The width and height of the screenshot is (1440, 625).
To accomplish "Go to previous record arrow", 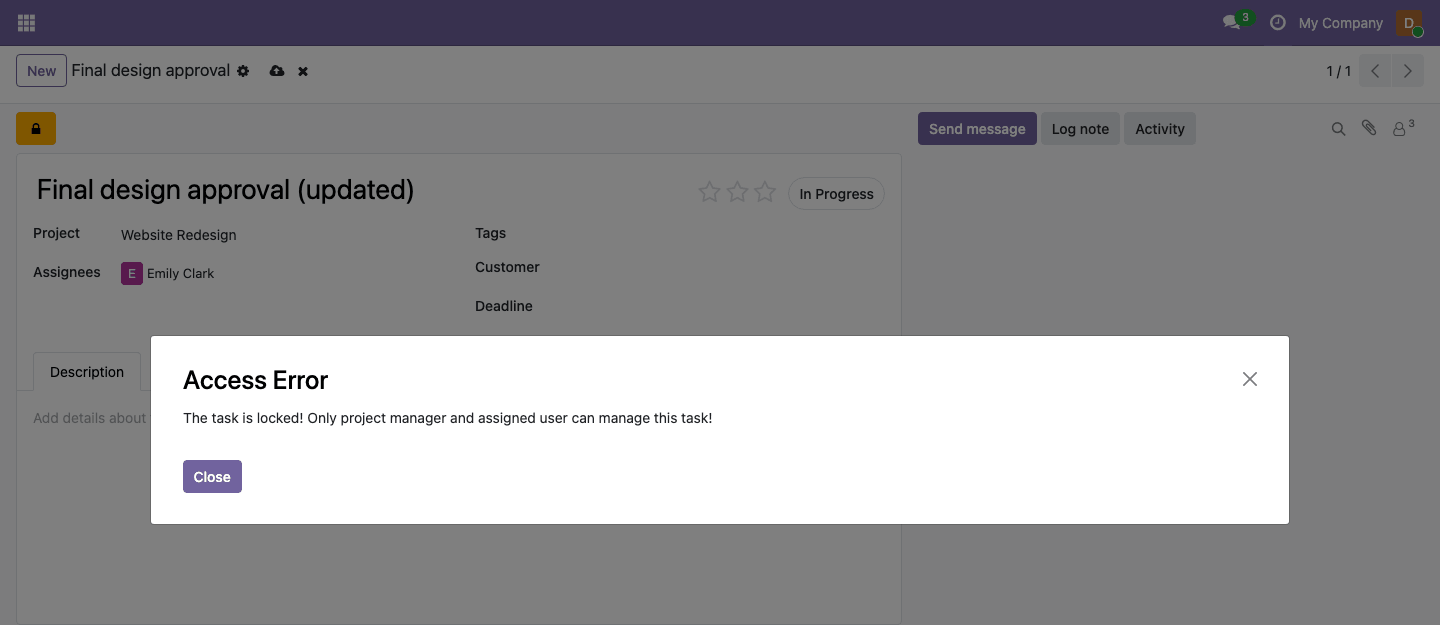I will pyautogui.click(x=1375, y=71).
